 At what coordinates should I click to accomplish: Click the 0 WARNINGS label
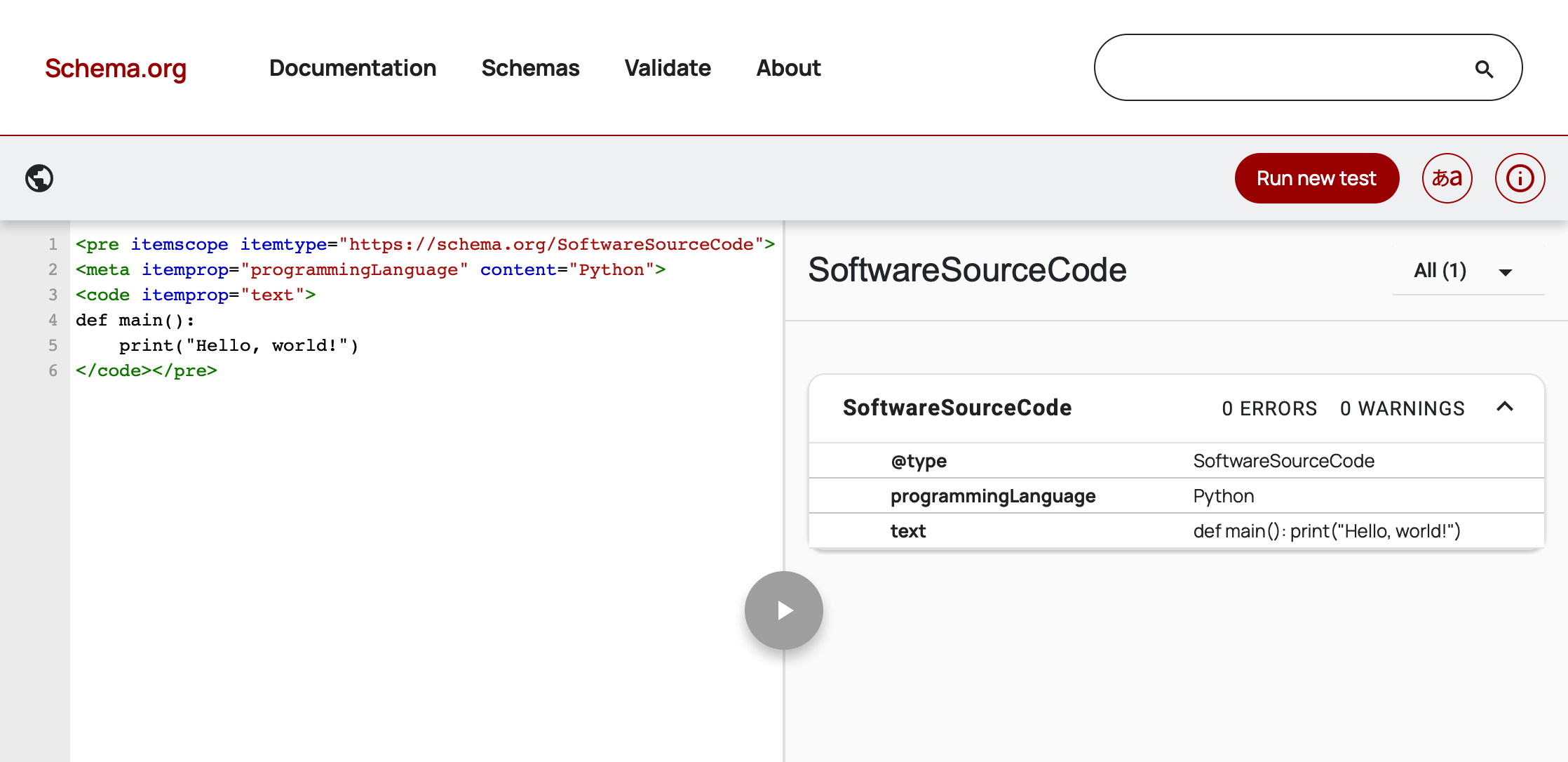[1403, 408]
